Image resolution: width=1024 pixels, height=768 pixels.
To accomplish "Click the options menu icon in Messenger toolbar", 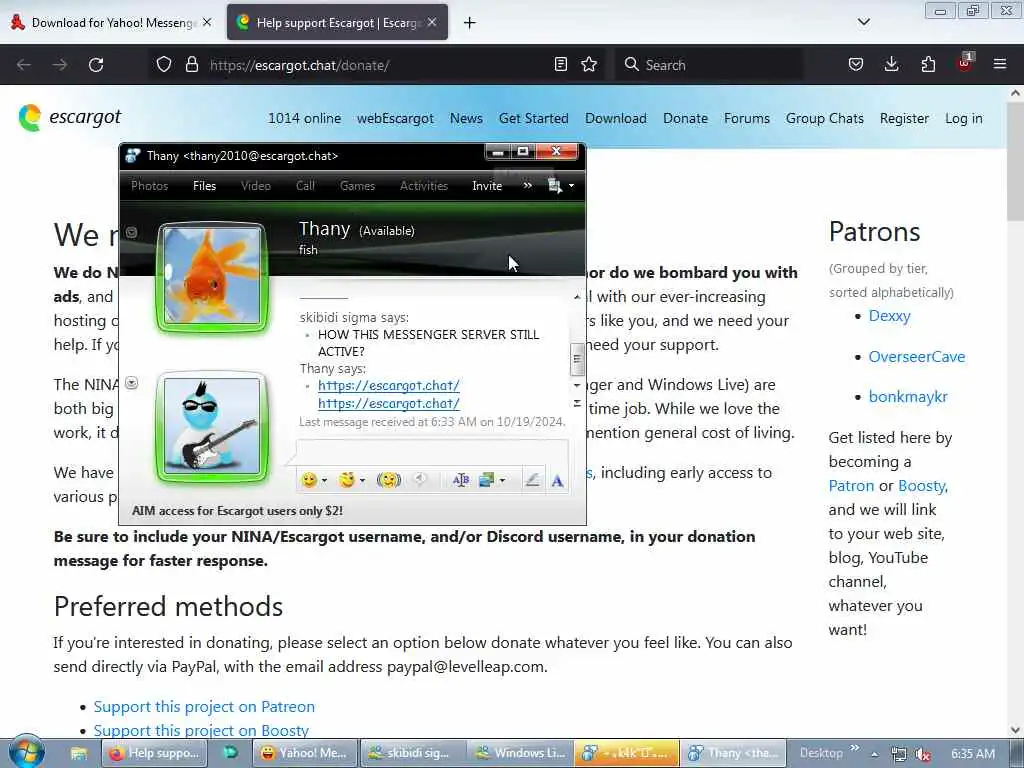I will pyautogui.click(x=555, y=186).
